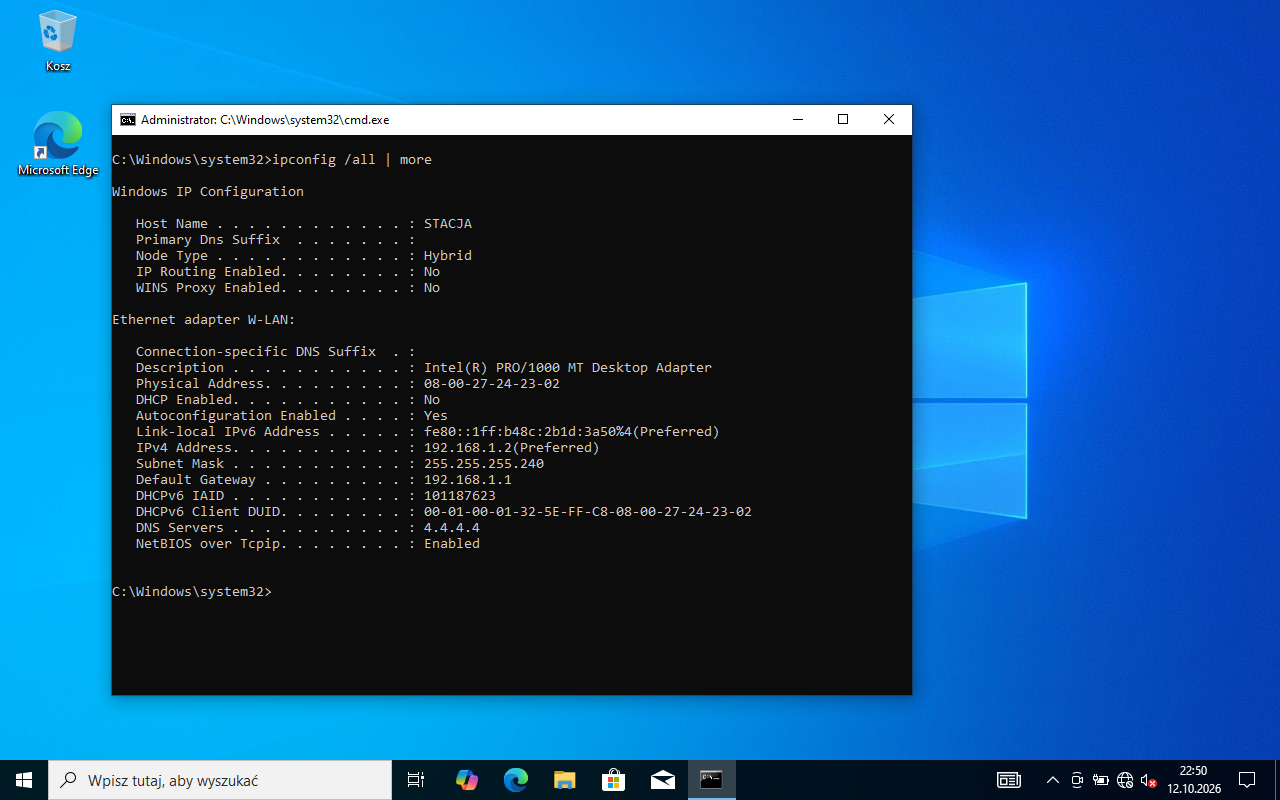Open the news and interests widget
The height and width of the screenshot is (800, 1280).
point(1008,780)
